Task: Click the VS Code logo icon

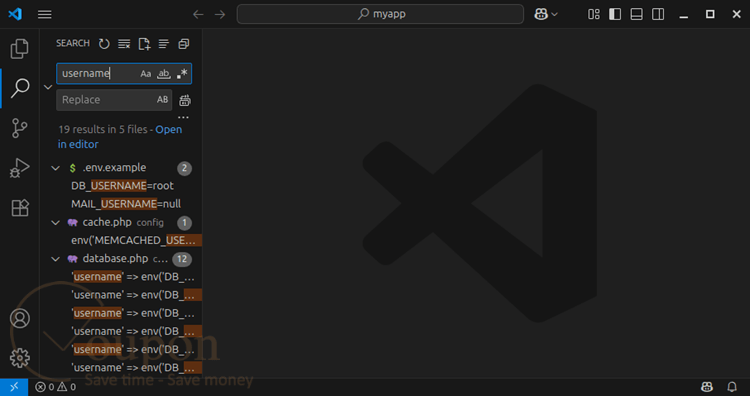Action: click(x=15, y=14)
